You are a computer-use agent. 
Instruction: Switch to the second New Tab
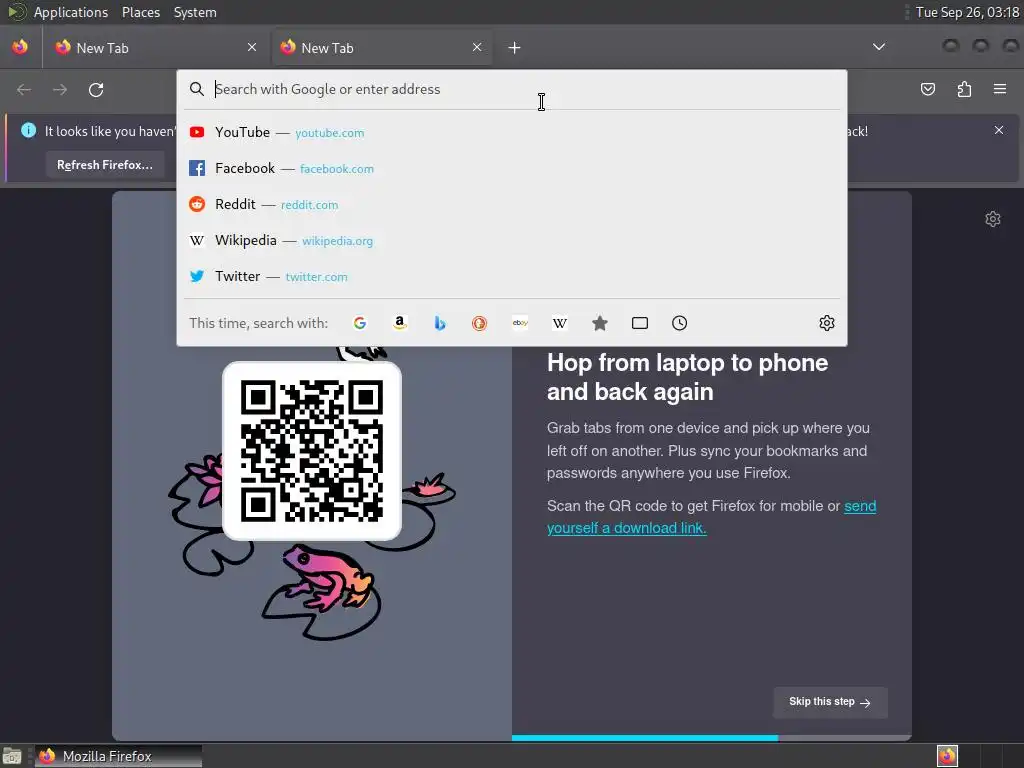(382, 48)
